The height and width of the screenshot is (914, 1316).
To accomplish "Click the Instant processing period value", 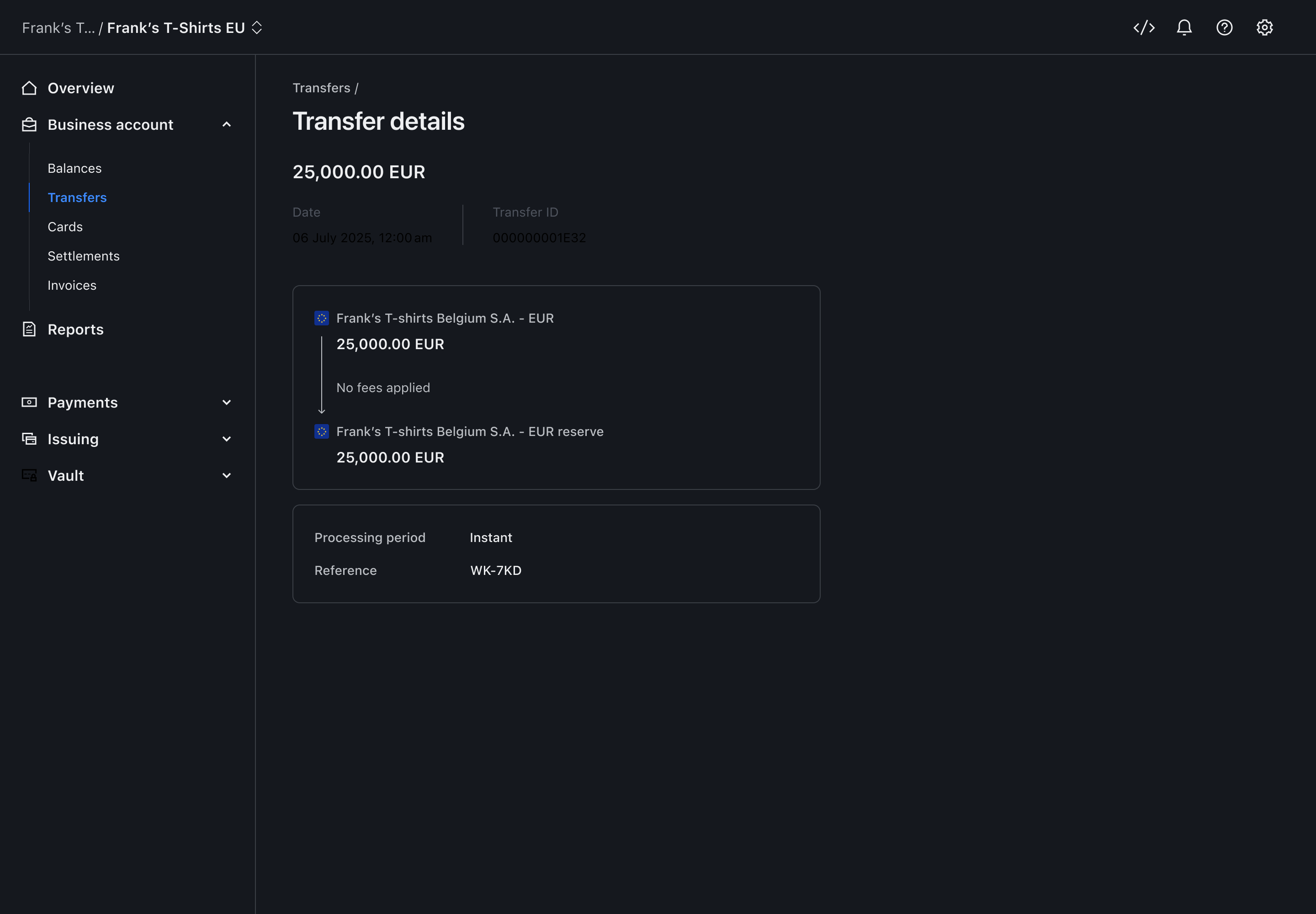I will click(x=491, y=538).
